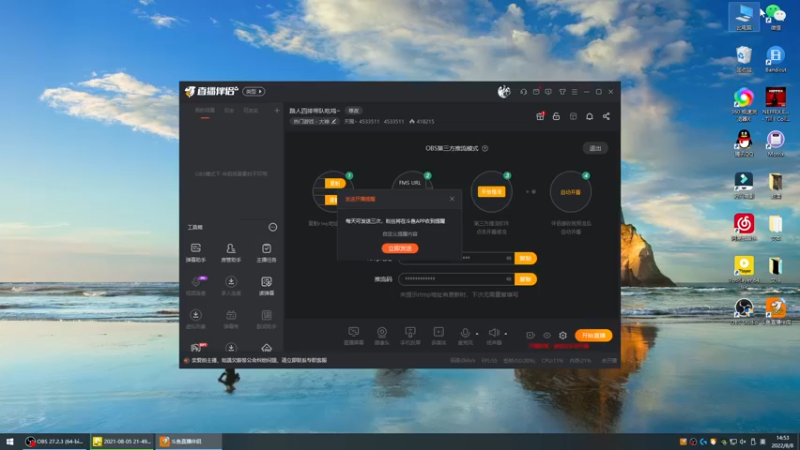Viewport: 800px width, 450px height.
Task: Open the 虚拟形象 download tool
Action: coord(195,319)
